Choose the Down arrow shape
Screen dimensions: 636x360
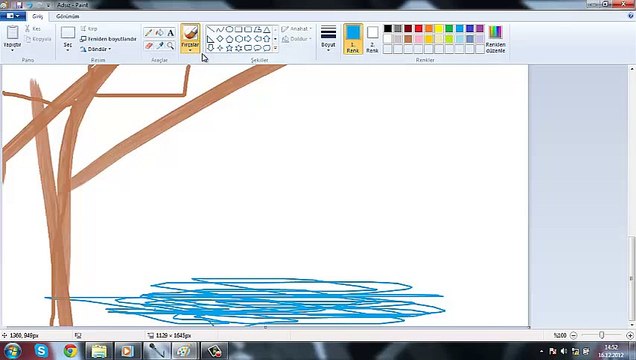(210, 48)
